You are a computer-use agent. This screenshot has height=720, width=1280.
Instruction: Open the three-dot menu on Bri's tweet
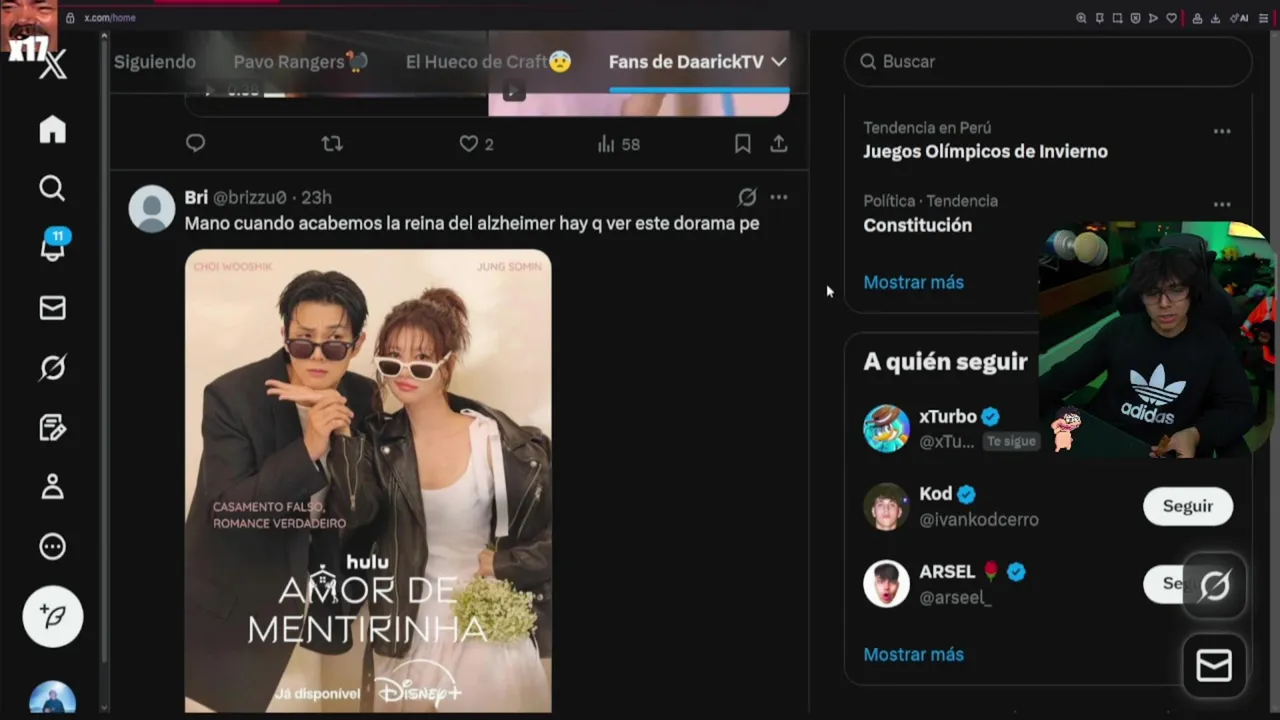point(779,197)
